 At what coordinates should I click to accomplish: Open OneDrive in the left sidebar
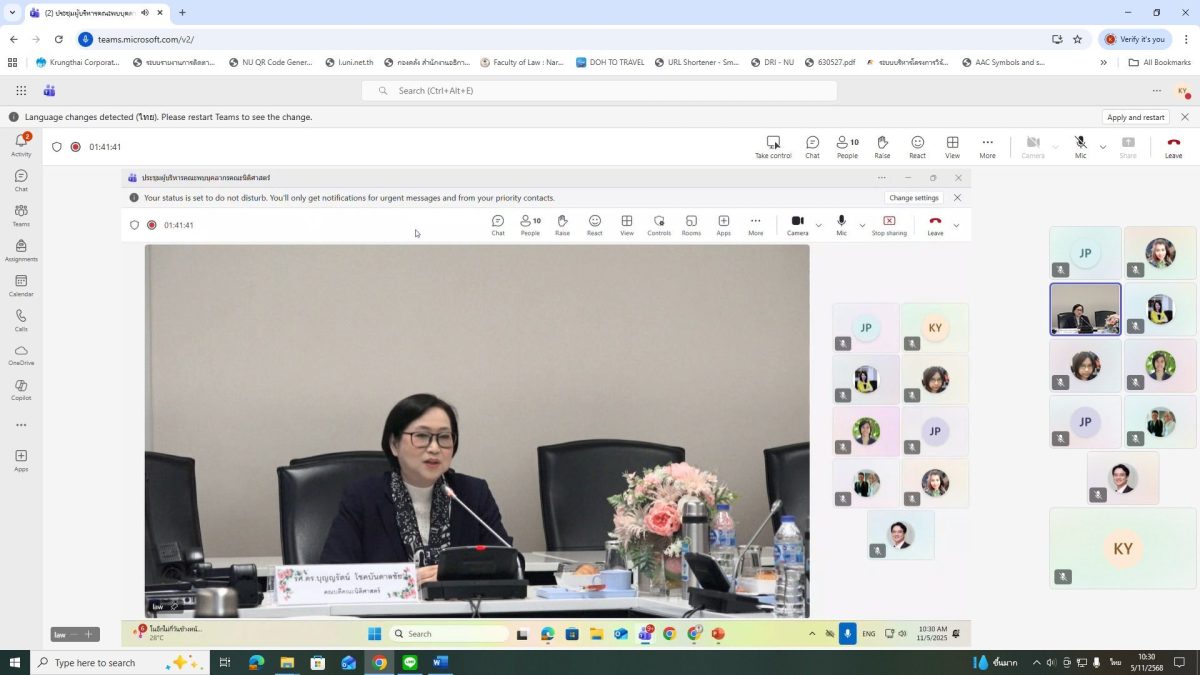click(x=21, y=354)
